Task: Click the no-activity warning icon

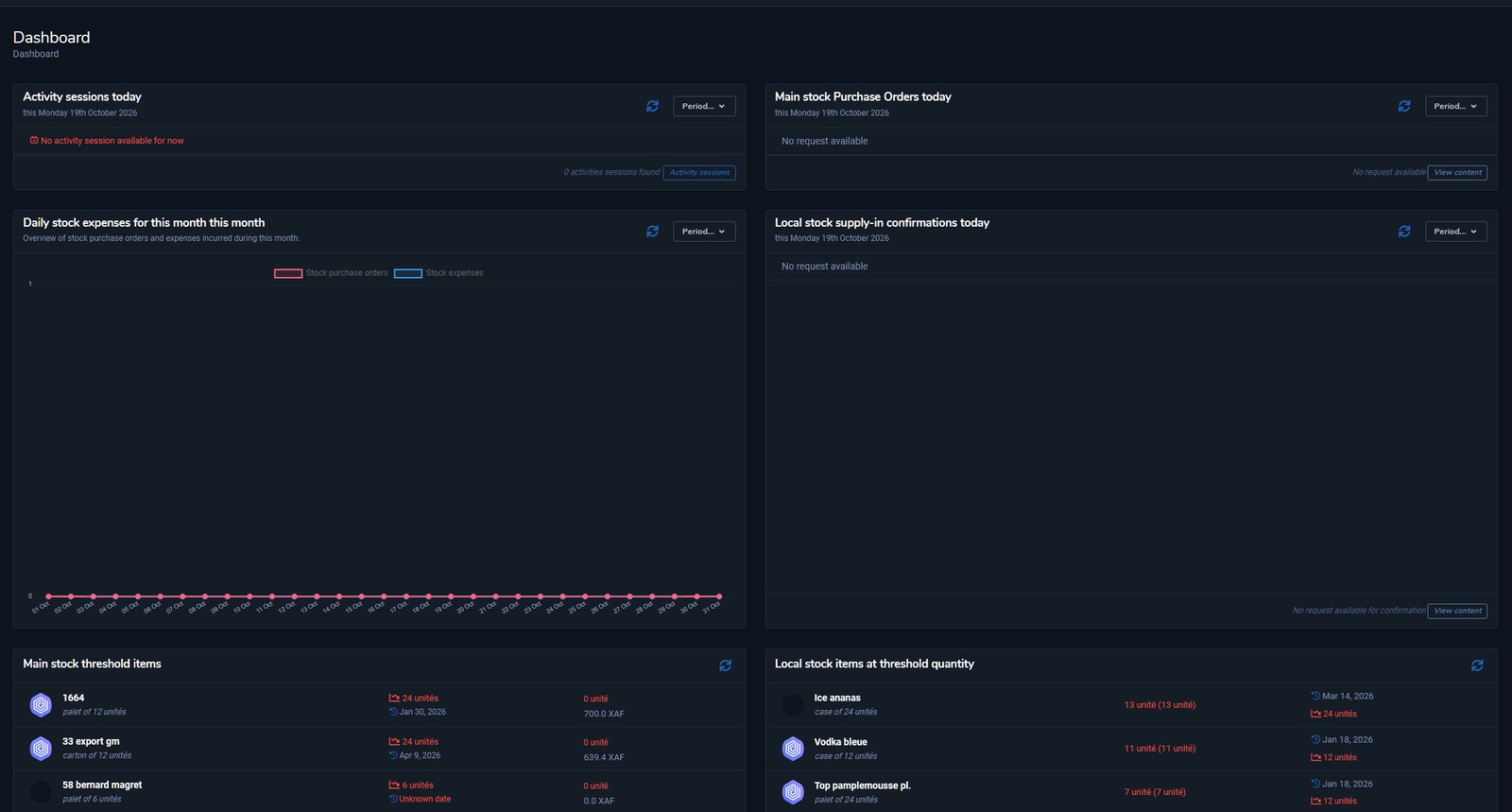Action: click(34, 141)
